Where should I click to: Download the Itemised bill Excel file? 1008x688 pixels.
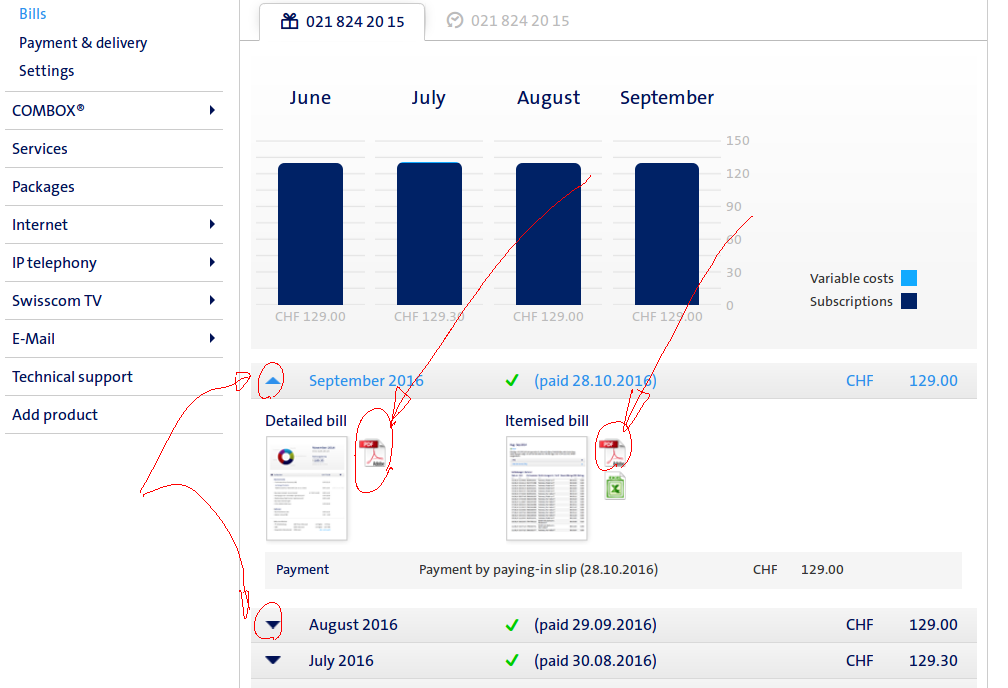614,487
